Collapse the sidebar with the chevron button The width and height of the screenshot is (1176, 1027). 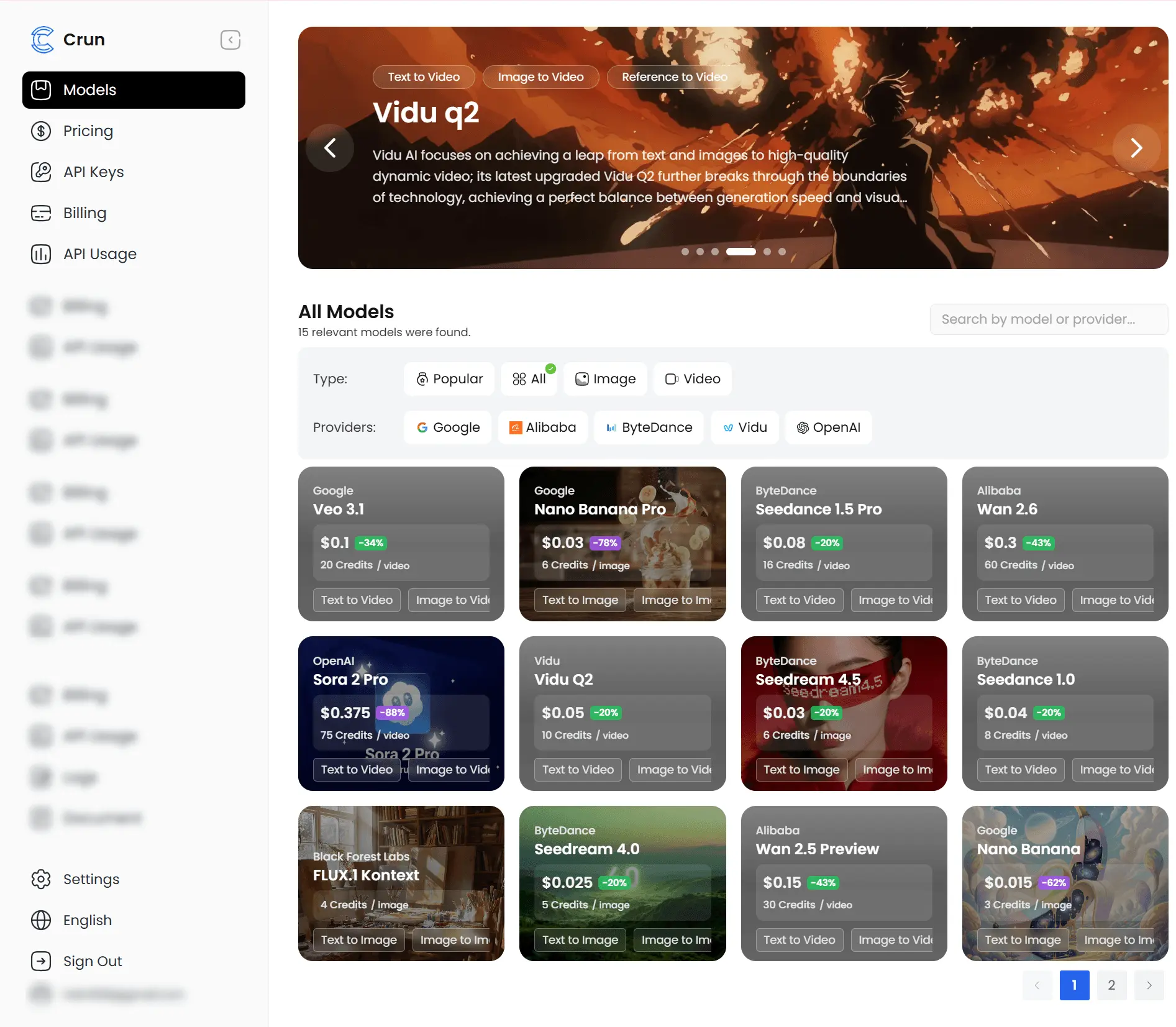point(230,40)
